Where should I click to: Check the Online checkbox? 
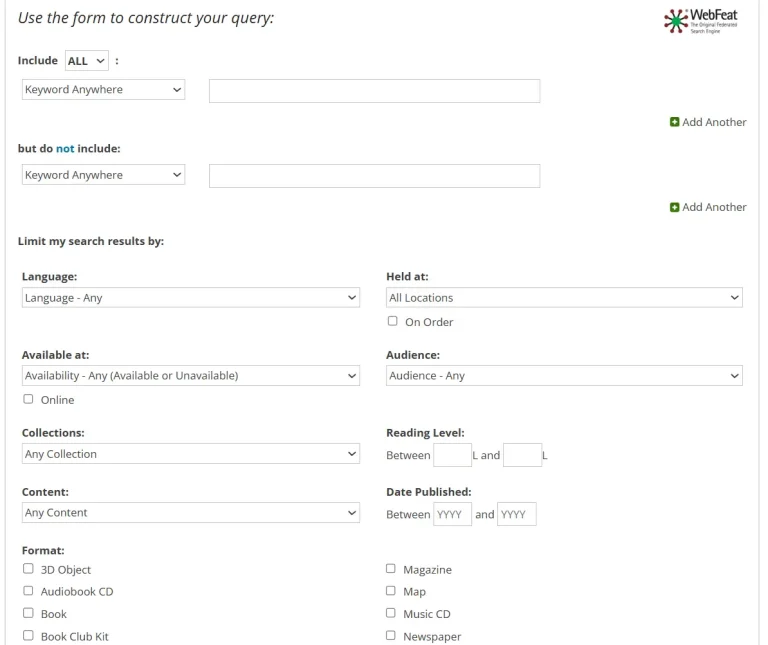[x=28, y=399]
